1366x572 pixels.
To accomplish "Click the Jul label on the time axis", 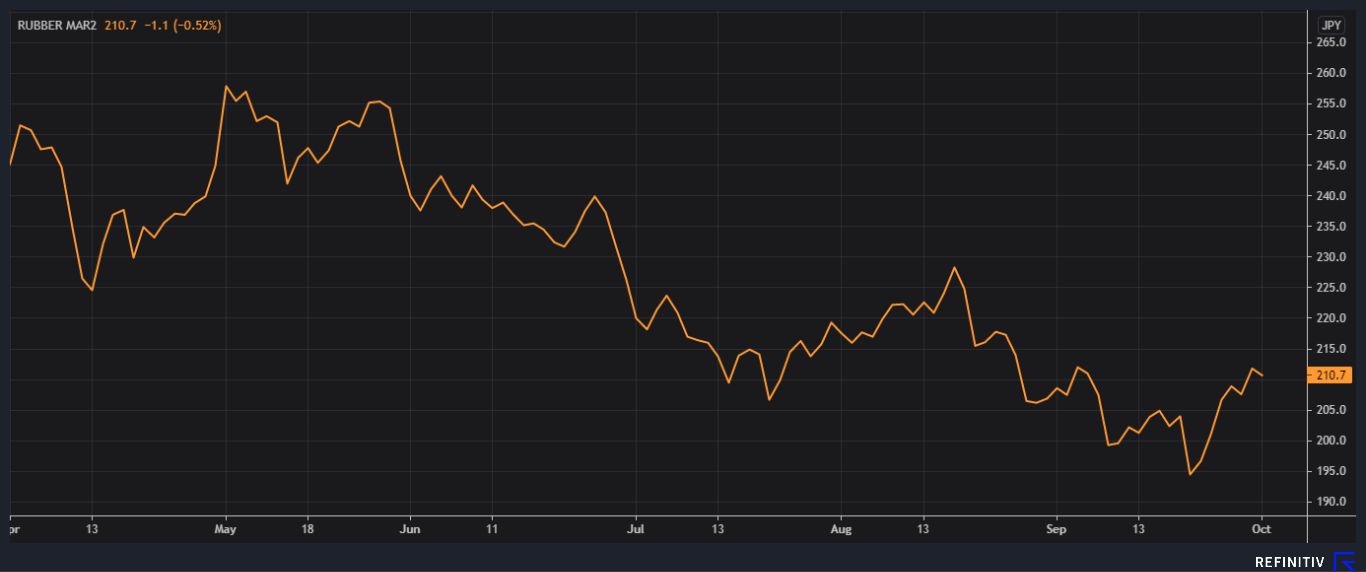I will point(636,529).
